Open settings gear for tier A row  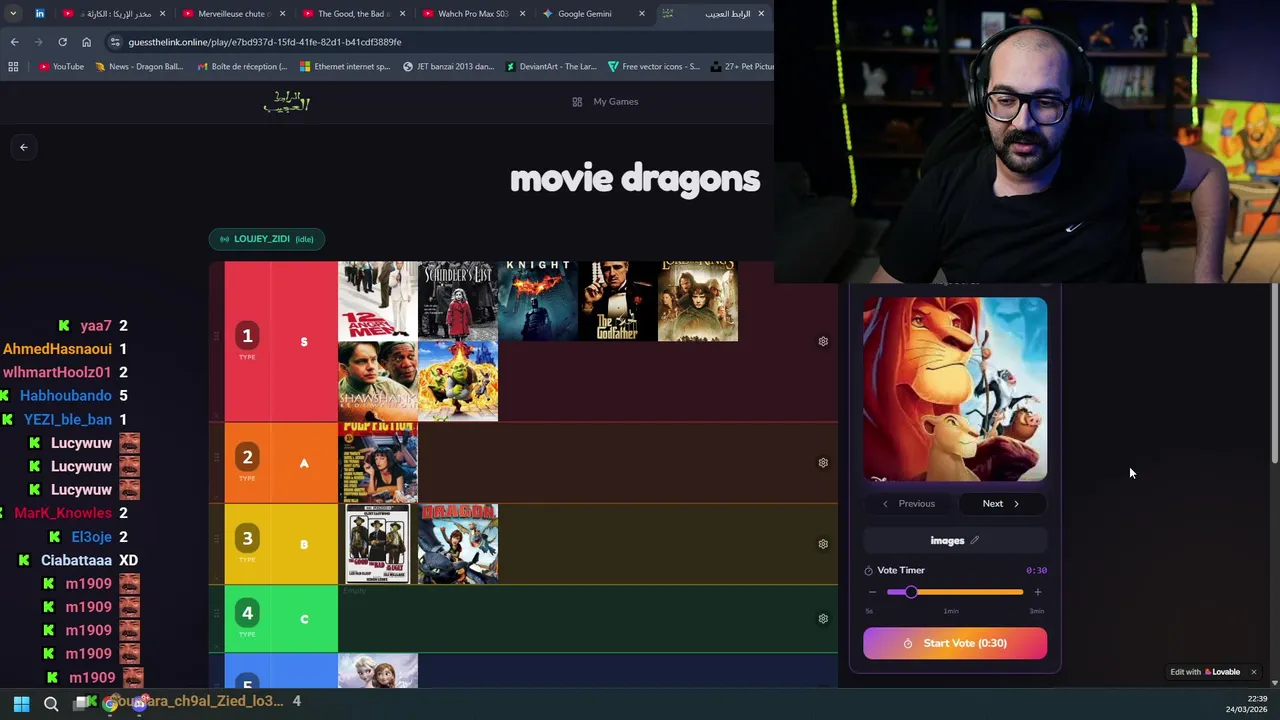[x=823, y=463]
